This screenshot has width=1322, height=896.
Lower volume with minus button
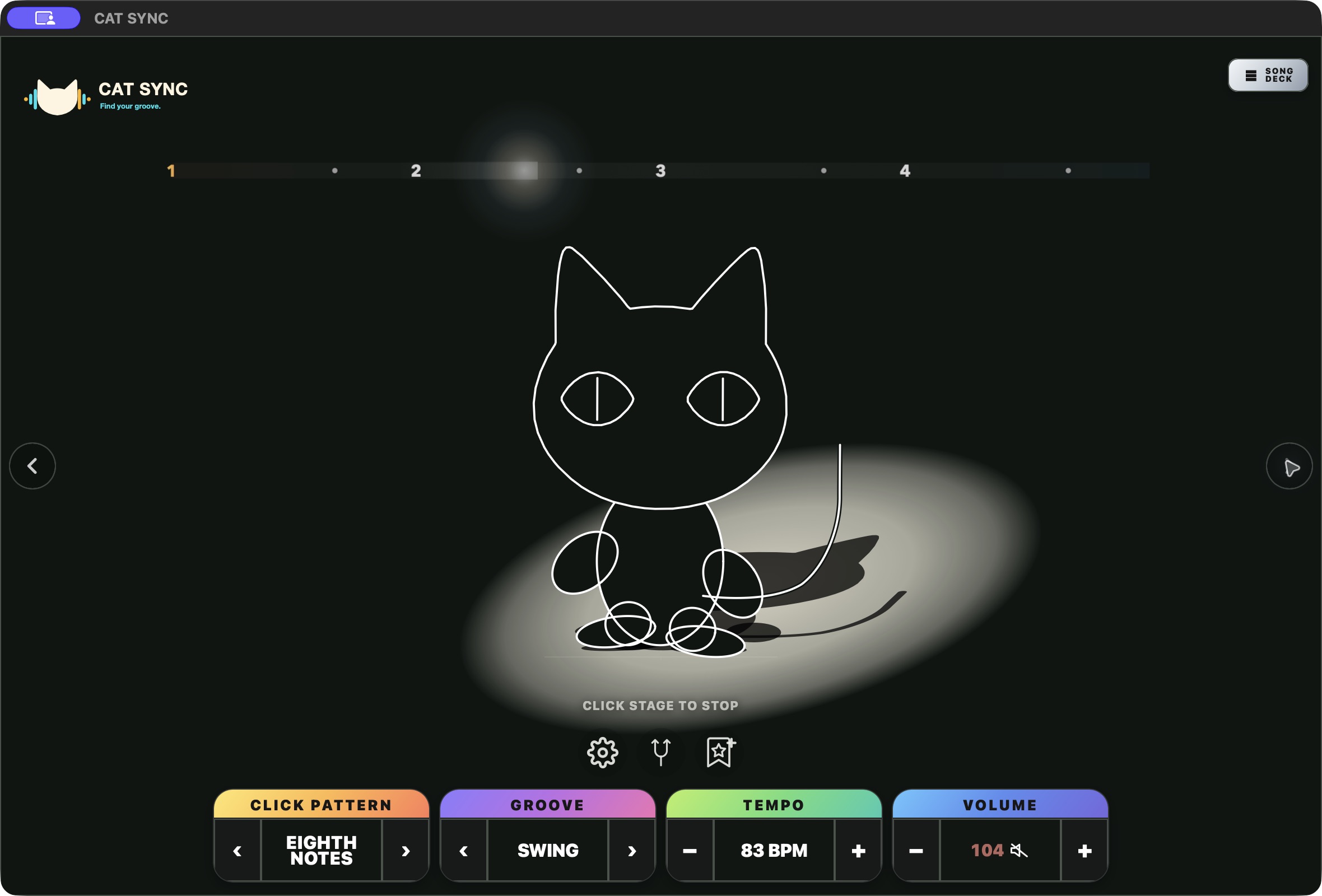coord(916,851)
